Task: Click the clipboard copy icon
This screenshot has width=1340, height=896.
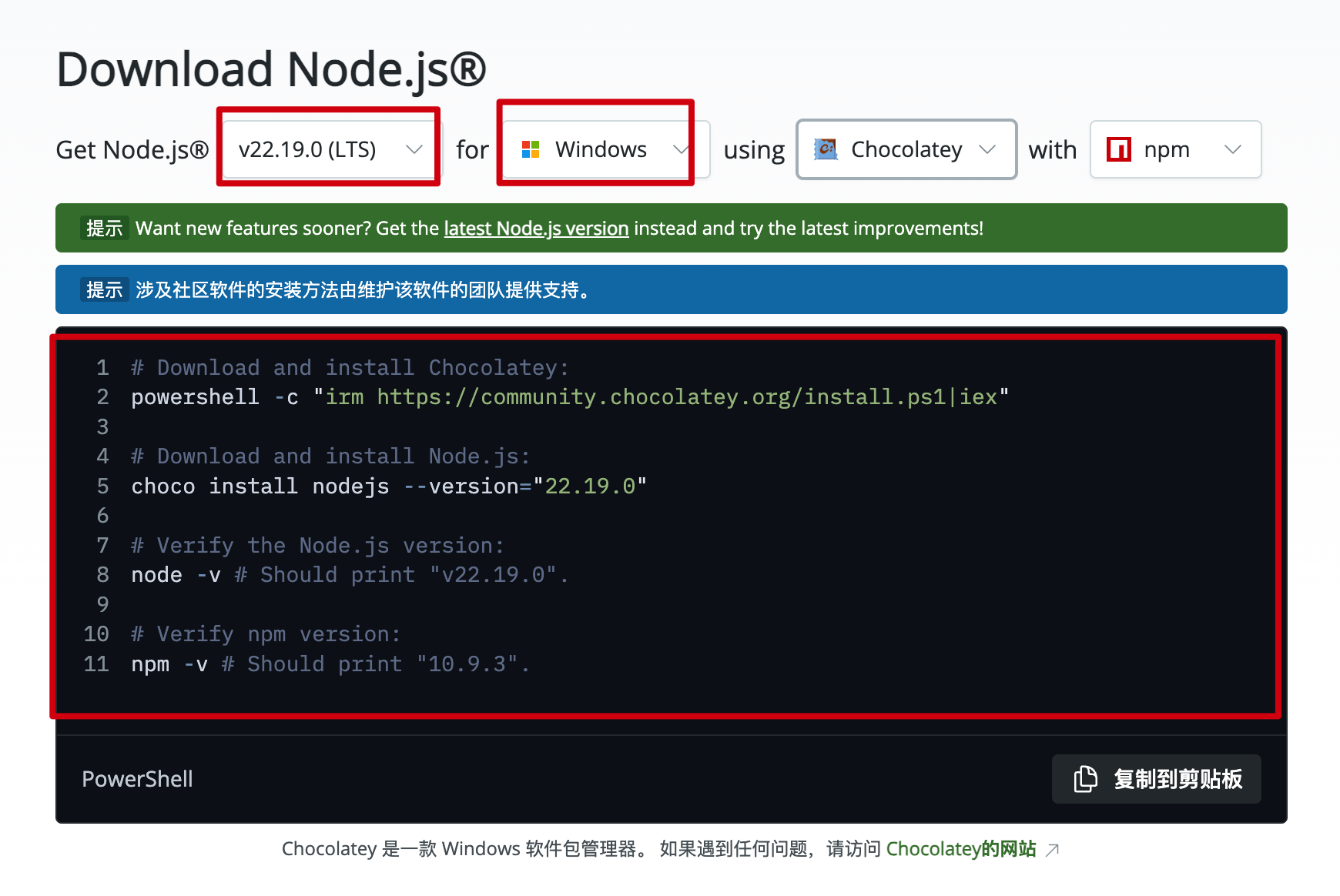Action: click(1085, 779)
